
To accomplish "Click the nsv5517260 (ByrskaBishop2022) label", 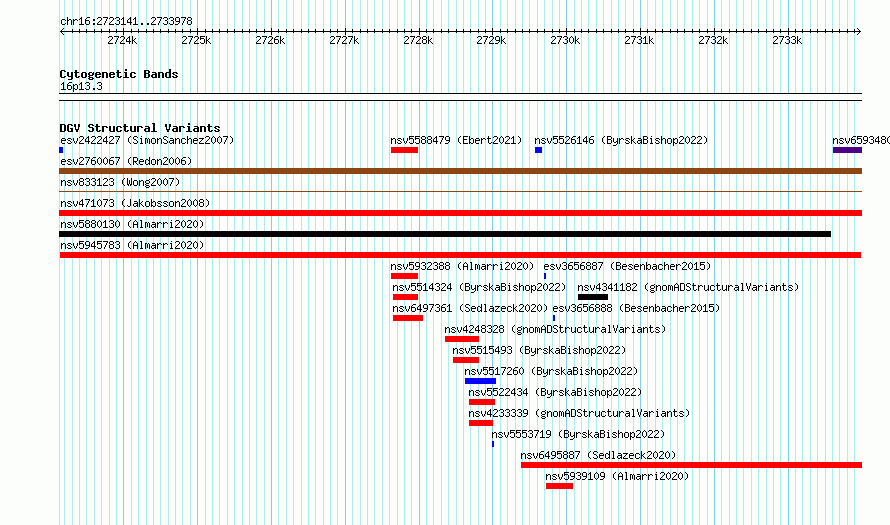I will tap(551, 371).
